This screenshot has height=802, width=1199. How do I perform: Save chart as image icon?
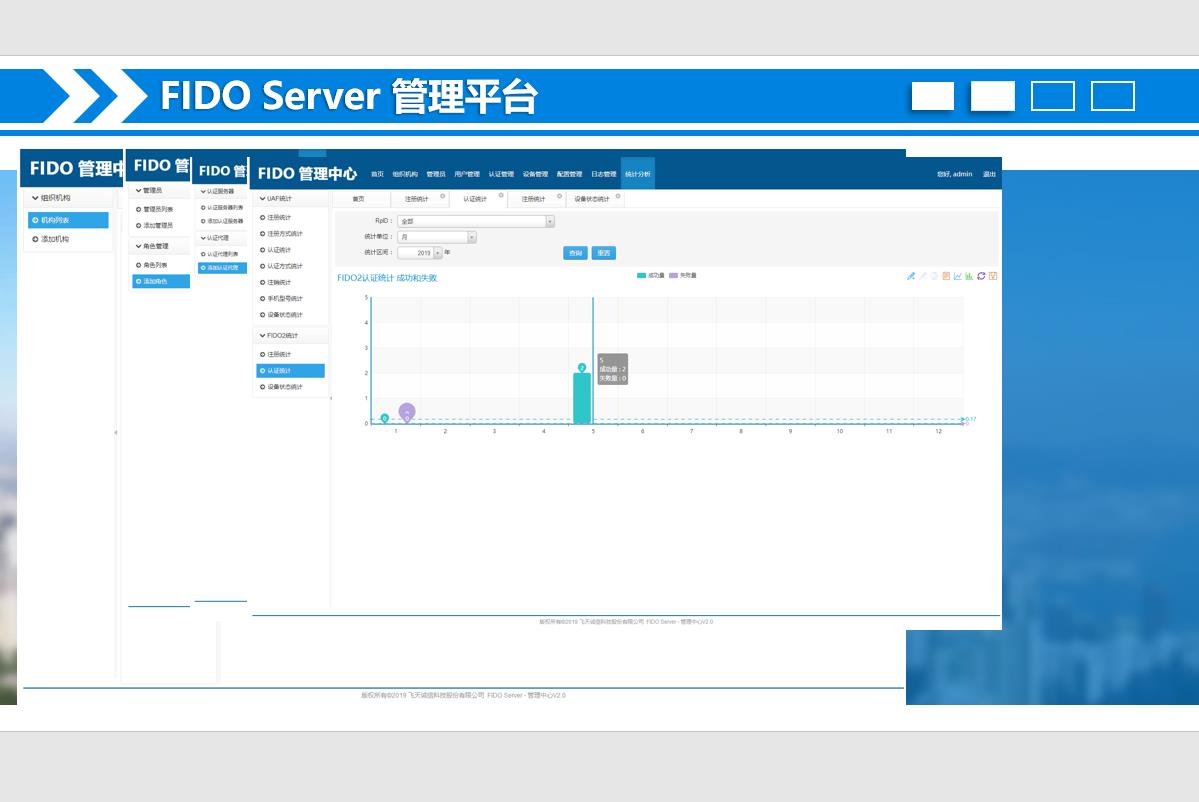point(993,276)
